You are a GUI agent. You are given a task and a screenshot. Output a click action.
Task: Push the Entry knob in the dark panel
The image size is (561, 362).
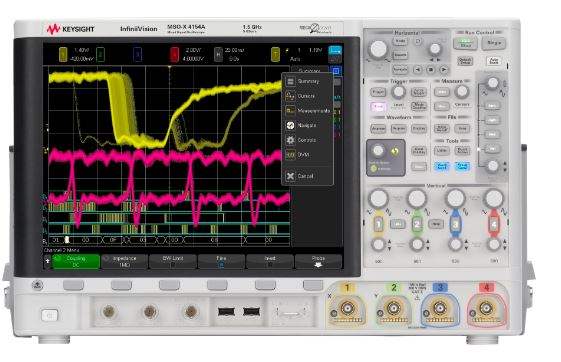378,151
